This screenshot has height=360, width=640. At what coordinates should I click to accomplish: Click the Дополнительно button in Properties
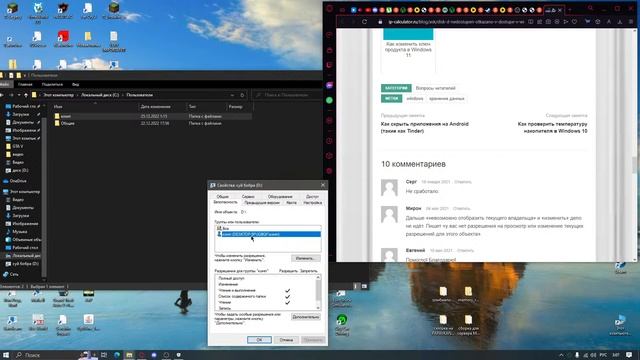pyautogui.click(x=306, y=317)
